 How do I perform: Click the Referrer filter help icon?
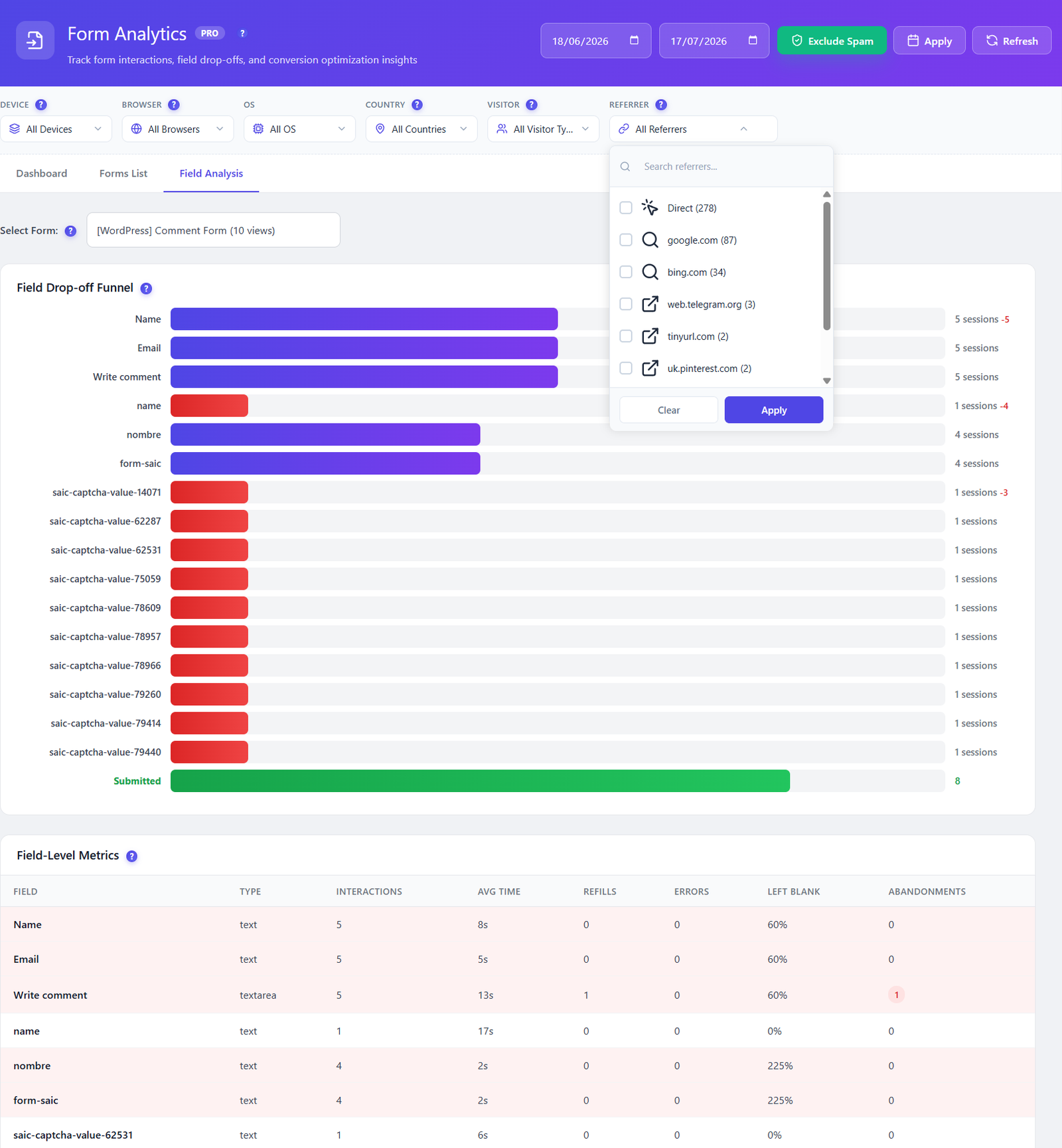[x=661, y=105]
